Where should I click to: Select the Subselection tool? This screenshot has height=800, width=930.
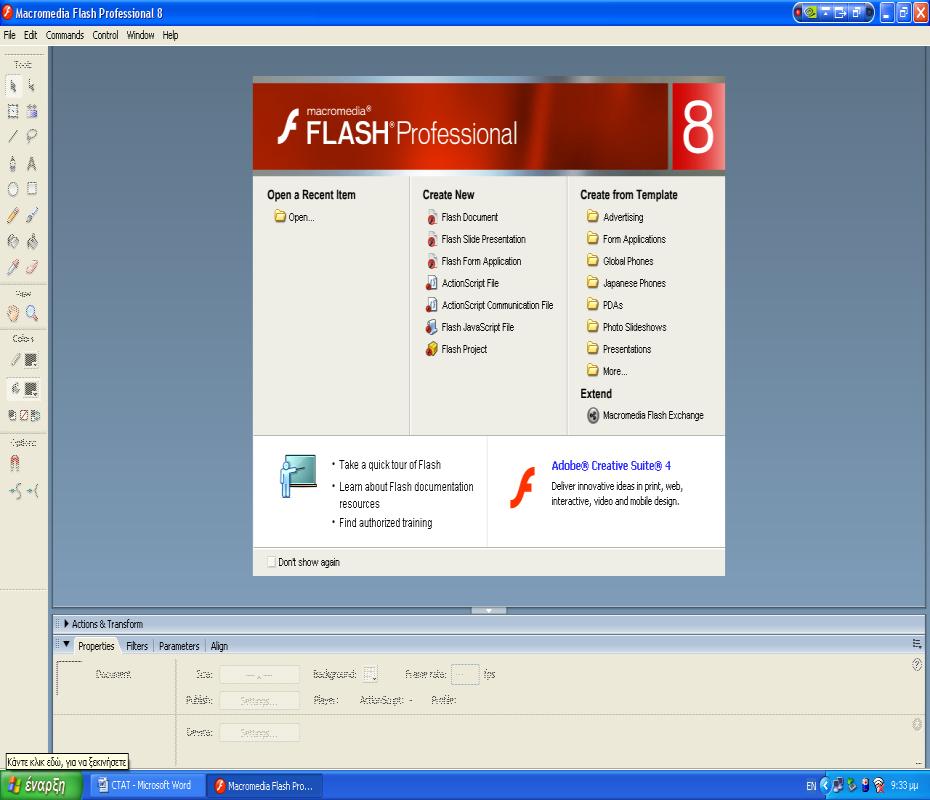point(32,87)
